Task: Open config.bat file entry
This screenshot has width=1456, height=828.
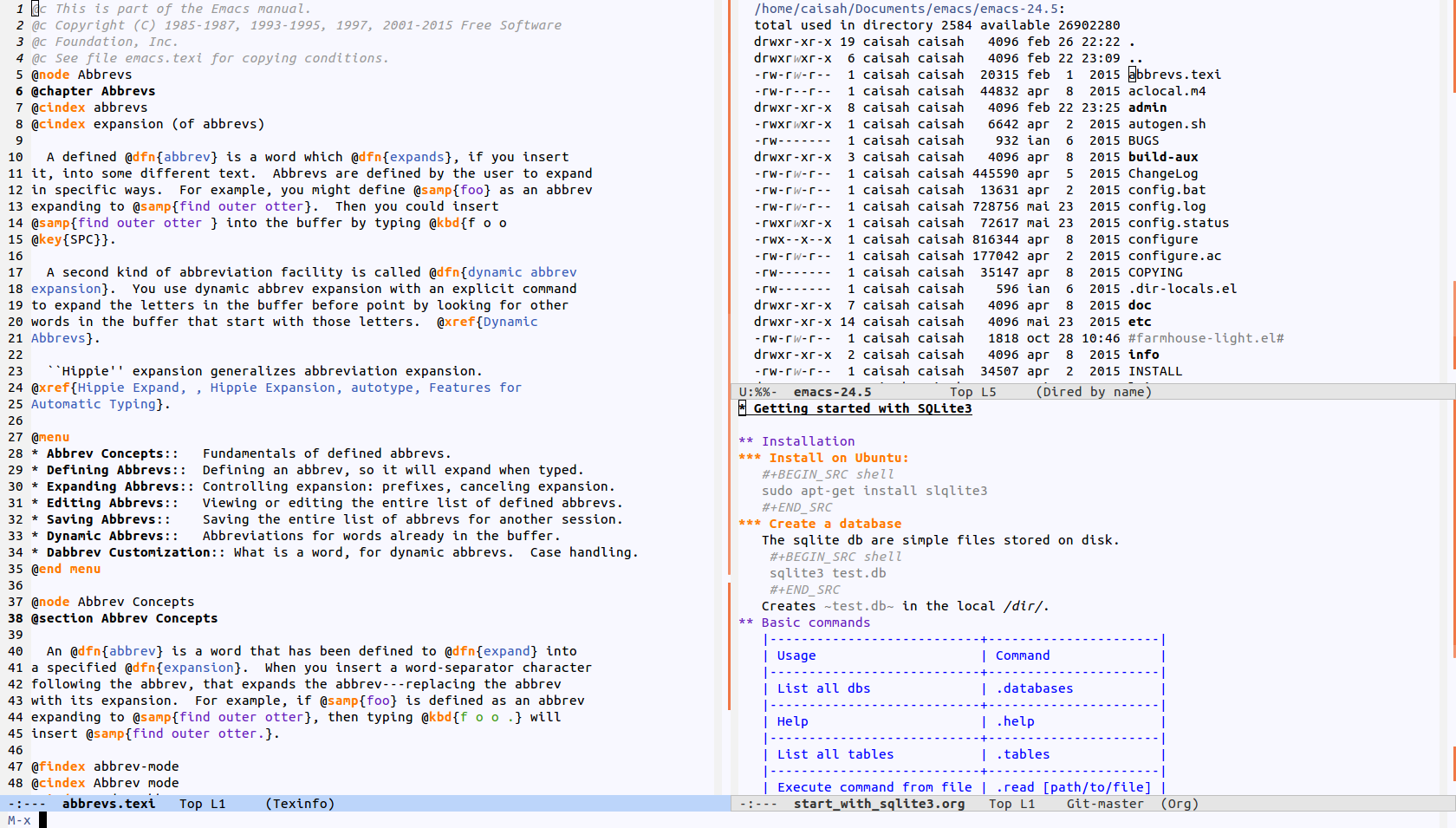Action: (1167, 190)
